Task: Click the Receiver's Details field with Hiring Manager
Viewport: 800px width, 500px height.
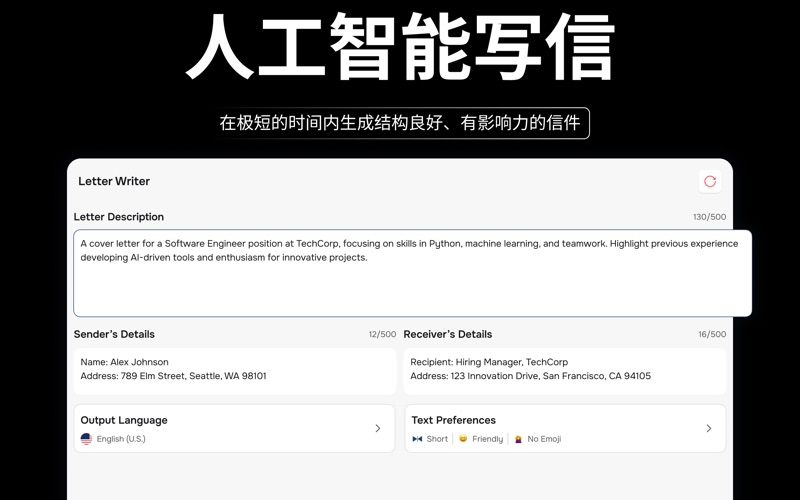Action: pyautogui.click(x=565, y=371)
